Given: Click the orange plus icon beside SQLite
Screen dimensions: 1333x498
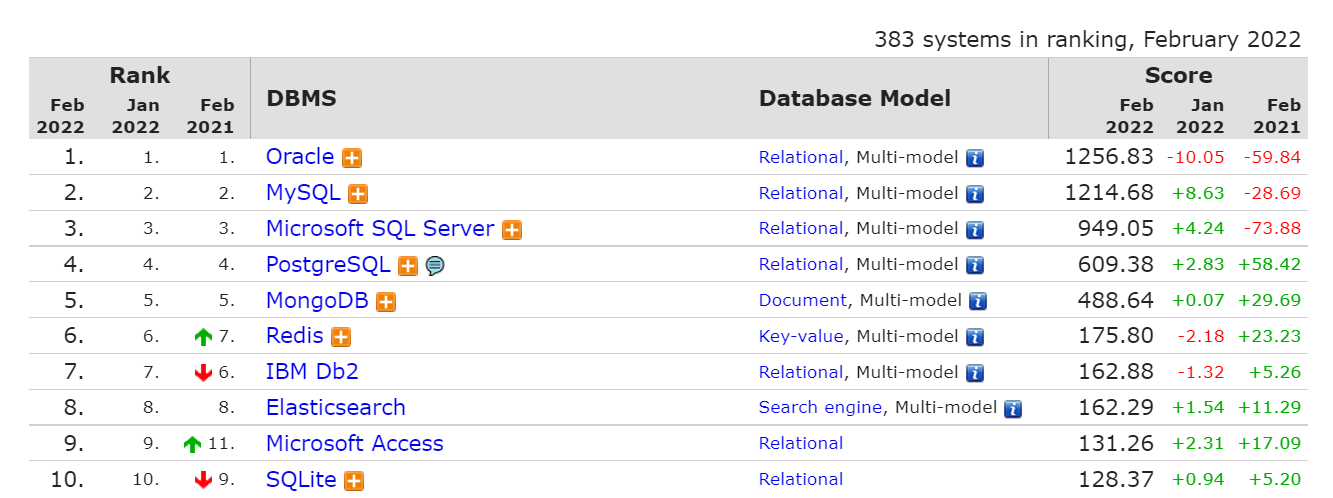Looking at the screenshot, I should point(354,481).
